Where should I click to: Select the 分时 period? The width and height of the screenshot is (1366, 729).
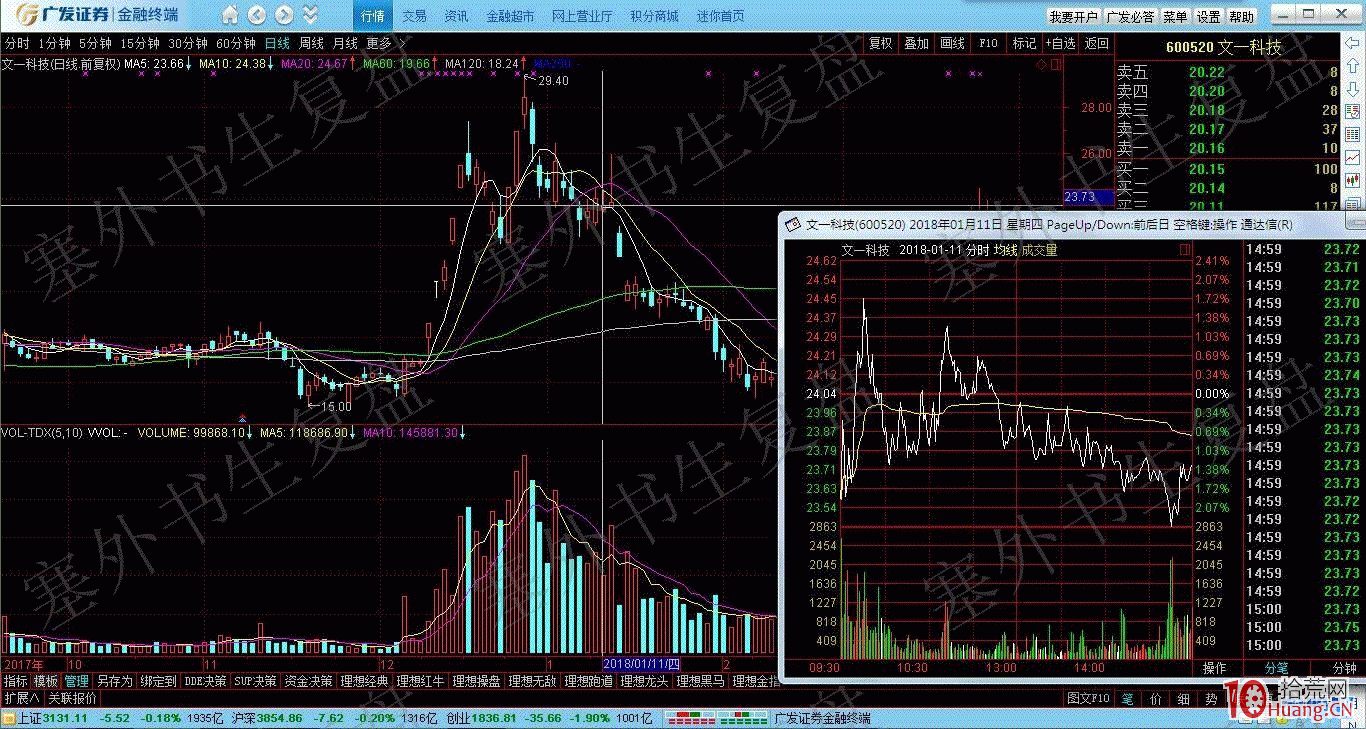coord(16,43)
